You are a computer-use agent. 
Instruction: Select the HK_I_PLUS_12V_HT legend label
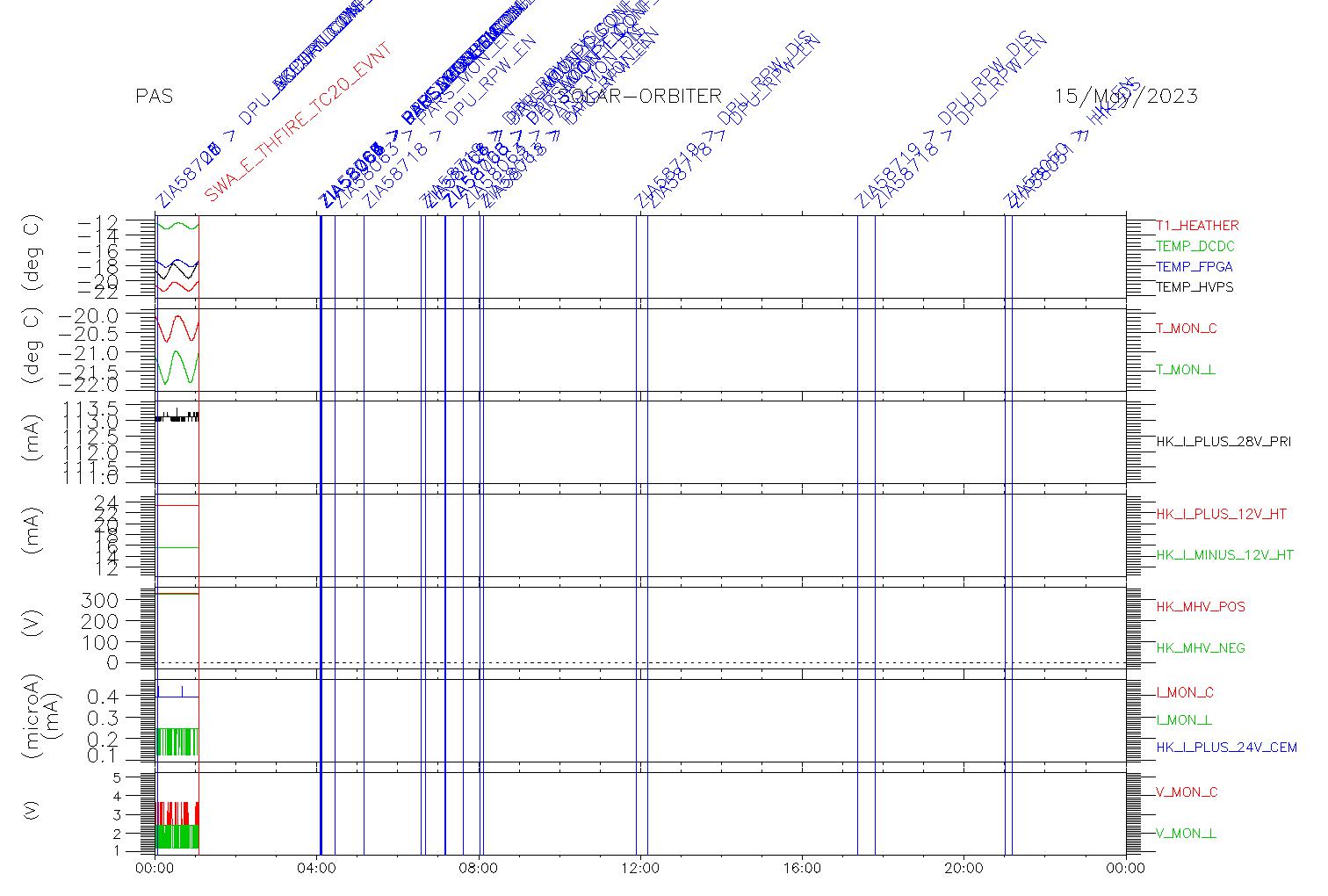click(1222, 514)
